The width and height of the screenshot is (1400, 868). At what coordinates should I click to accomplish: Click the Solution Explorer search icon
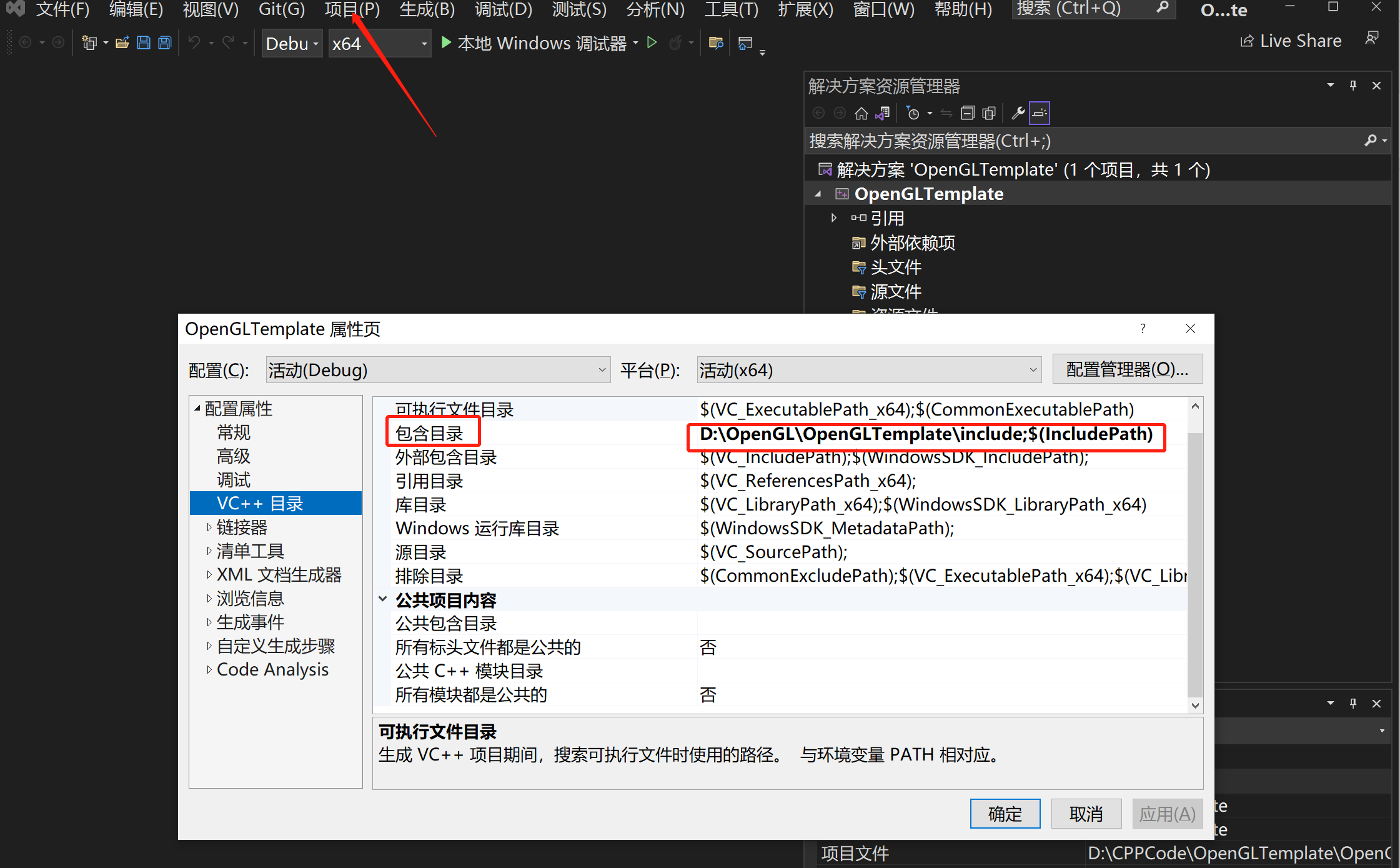[x=1368, y=140]
